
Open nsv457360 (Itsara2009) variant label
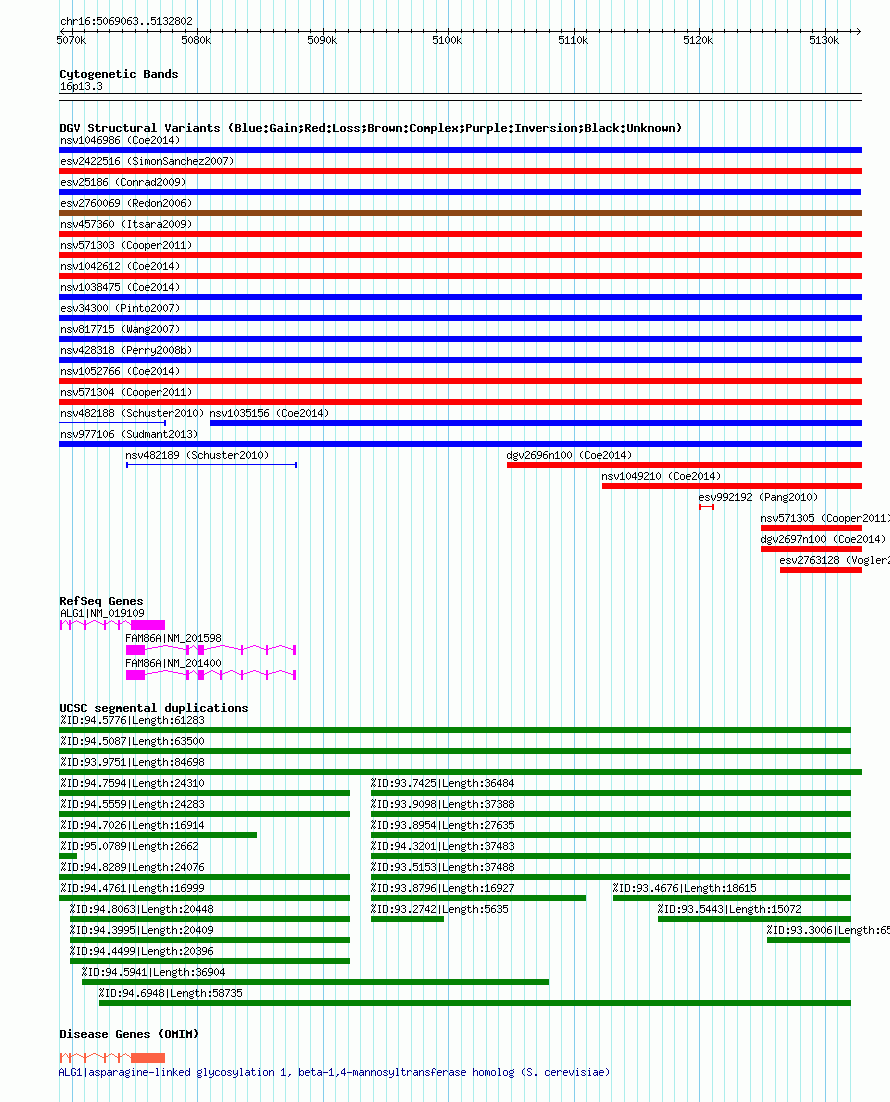pyautogui.click(x=126, y=224)
